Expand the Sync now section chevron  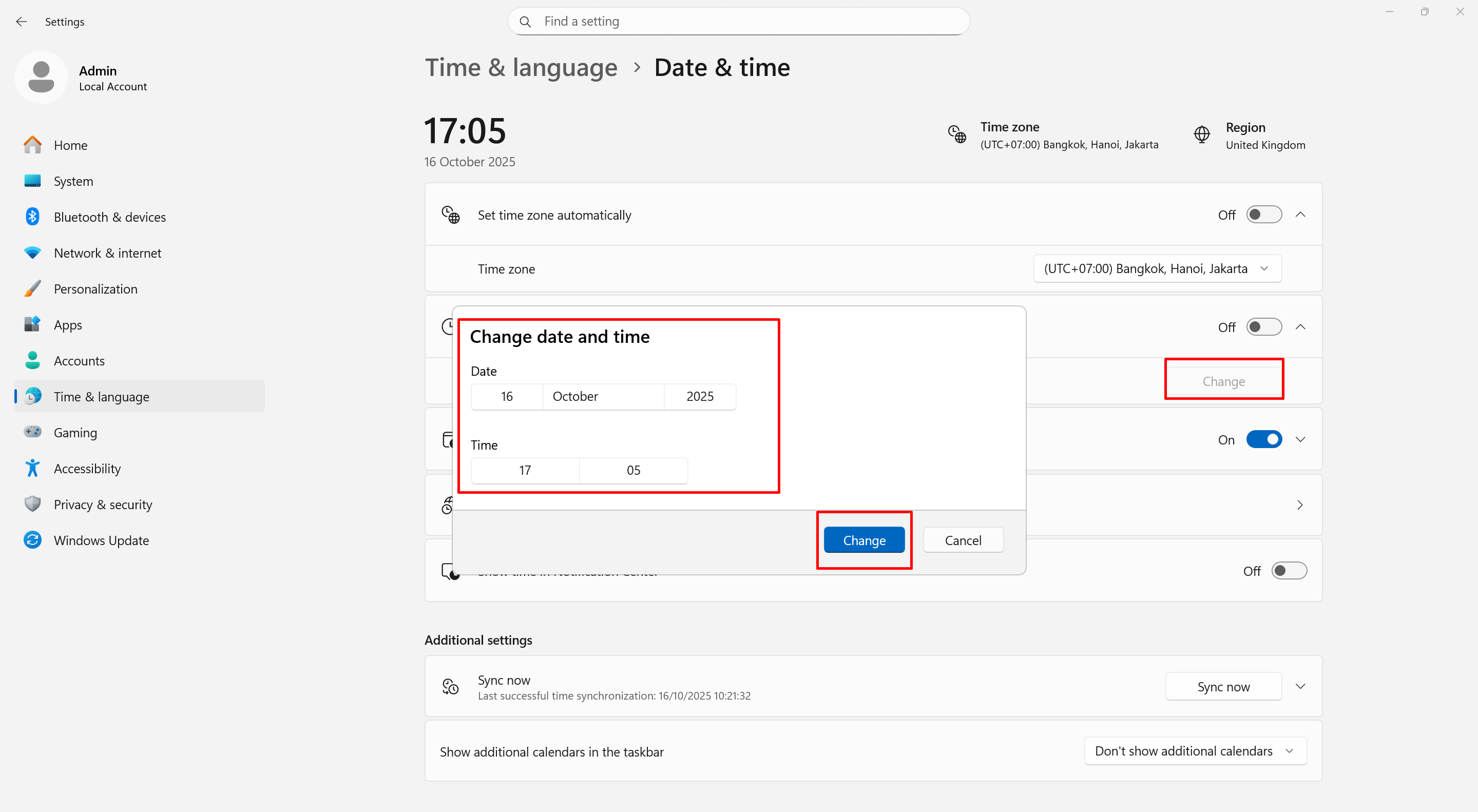coord(1300,686)
